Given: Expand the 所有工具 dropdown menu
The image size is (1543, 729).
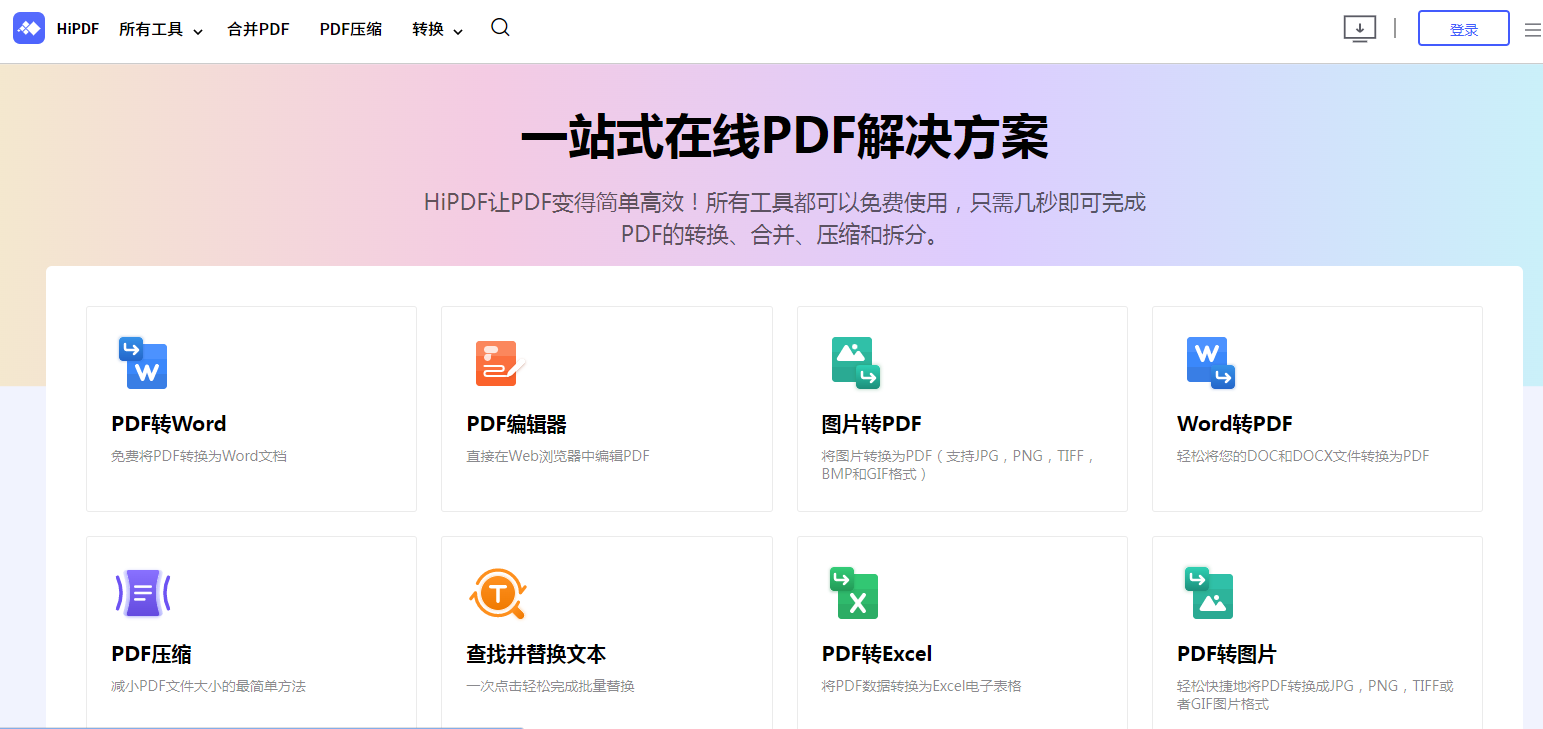Looking at the screenshot, I should (160, 30).
